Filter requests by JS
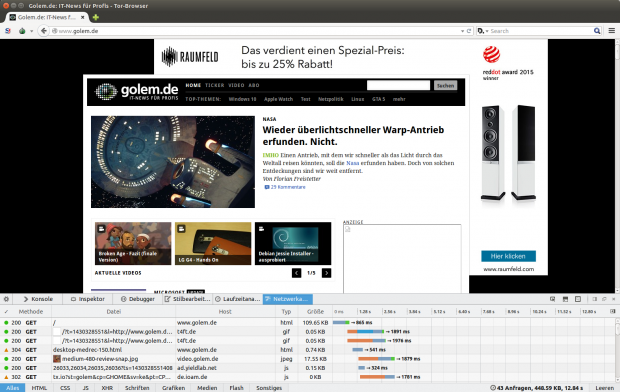 [x=85, y=388]
